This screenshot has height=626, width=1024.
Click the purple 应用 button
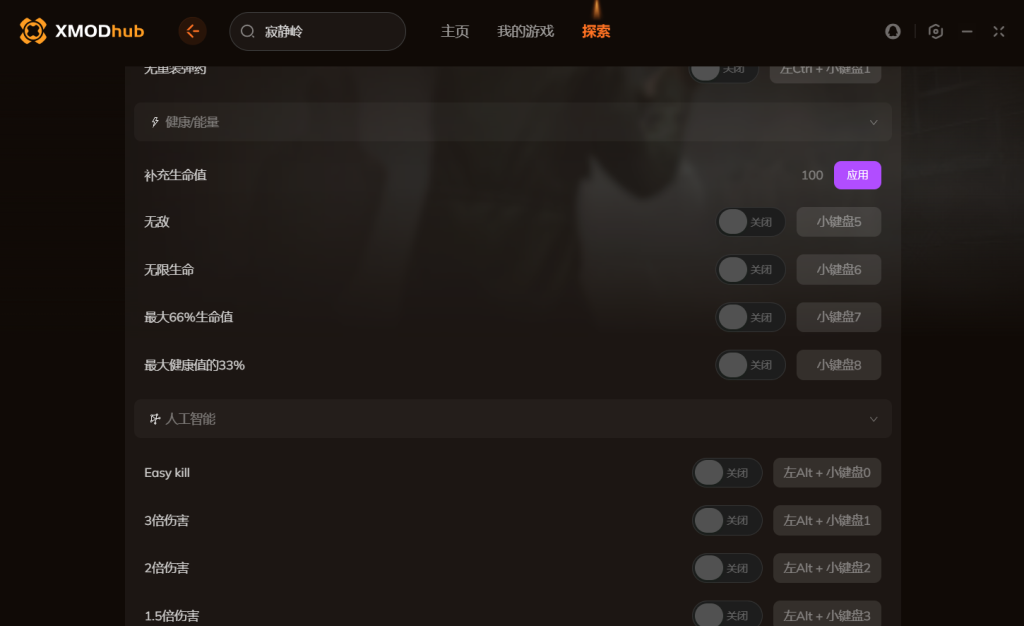857,175
